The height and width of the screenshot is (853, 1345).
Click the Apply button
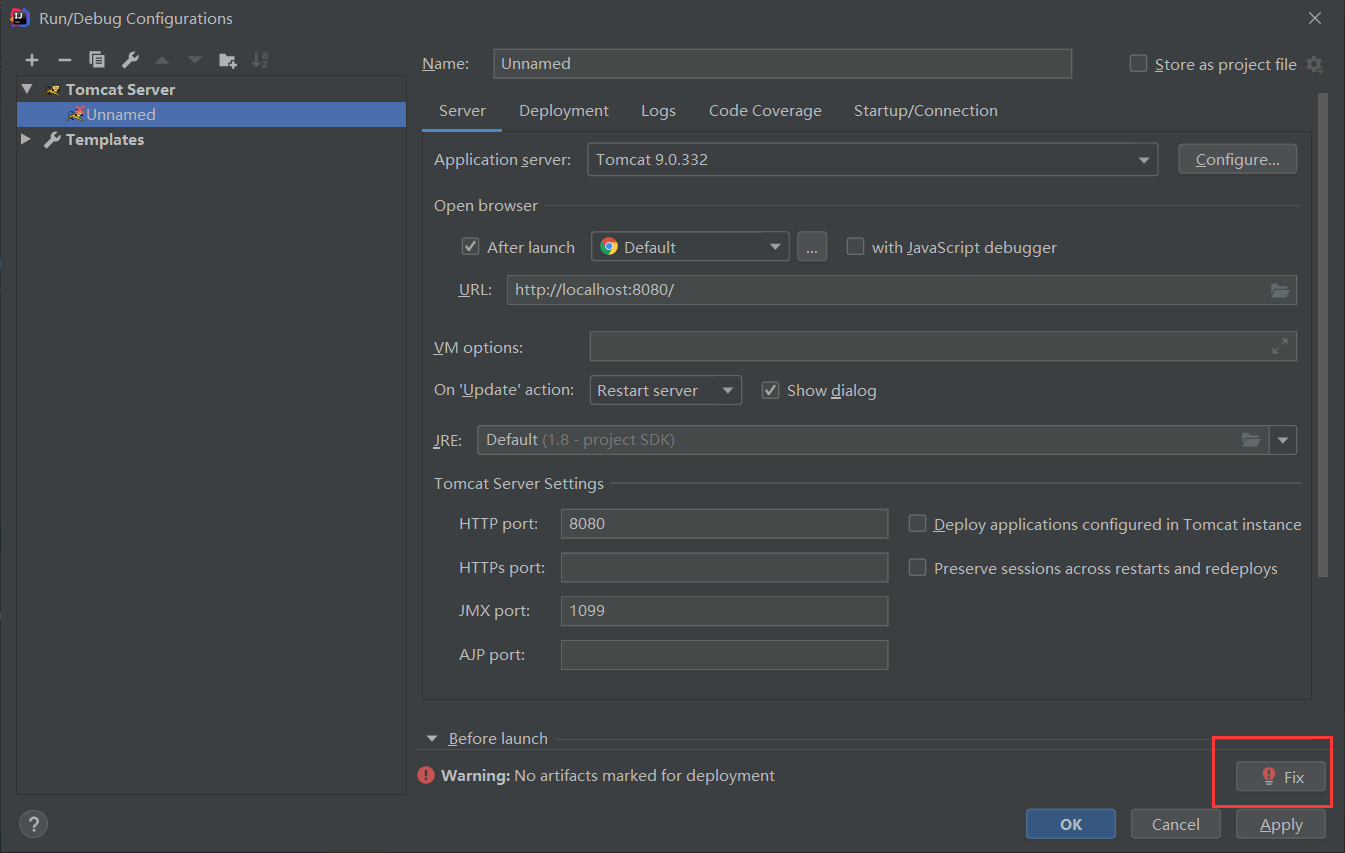pos(1281,824)
